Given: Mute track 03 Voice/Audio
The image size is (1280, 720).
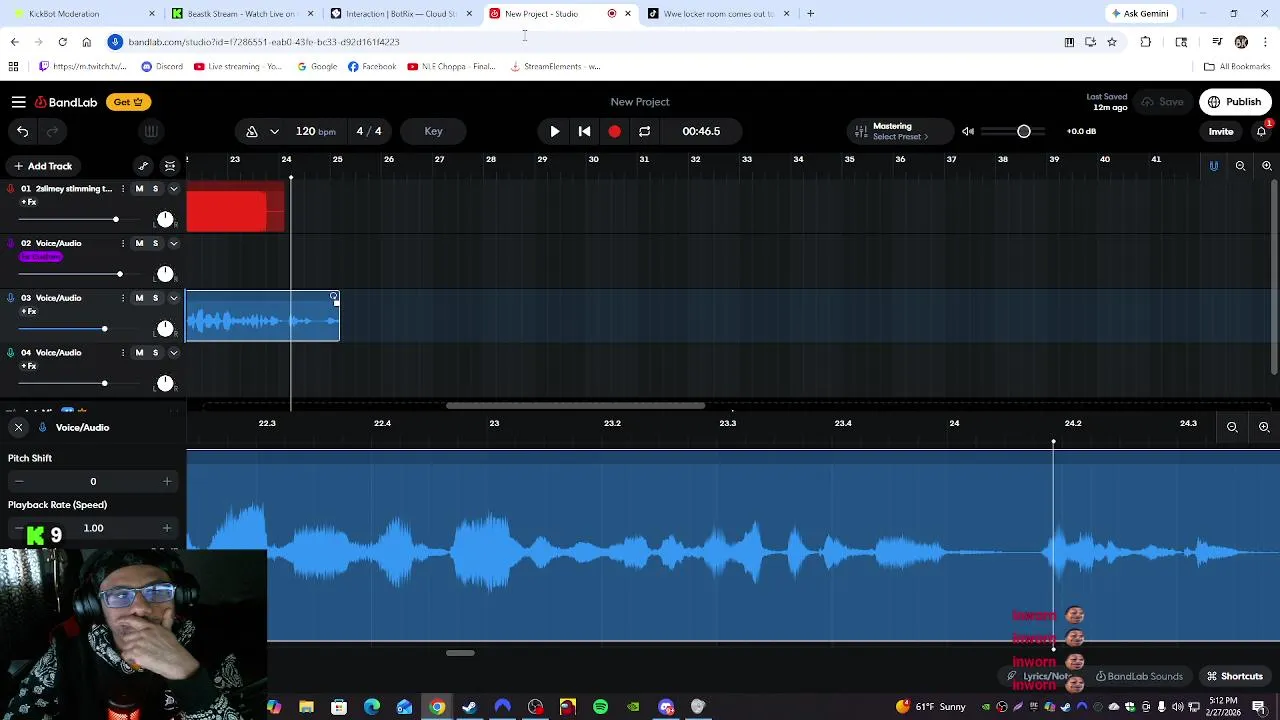Looking at the screenshot, I should click(x=139, y=298).
